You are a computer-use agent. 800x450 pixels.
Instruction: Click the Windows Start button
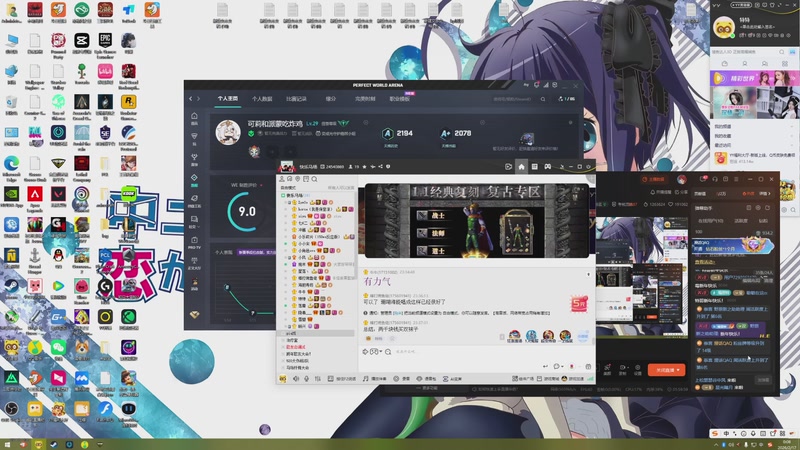(x=7, y=444)
